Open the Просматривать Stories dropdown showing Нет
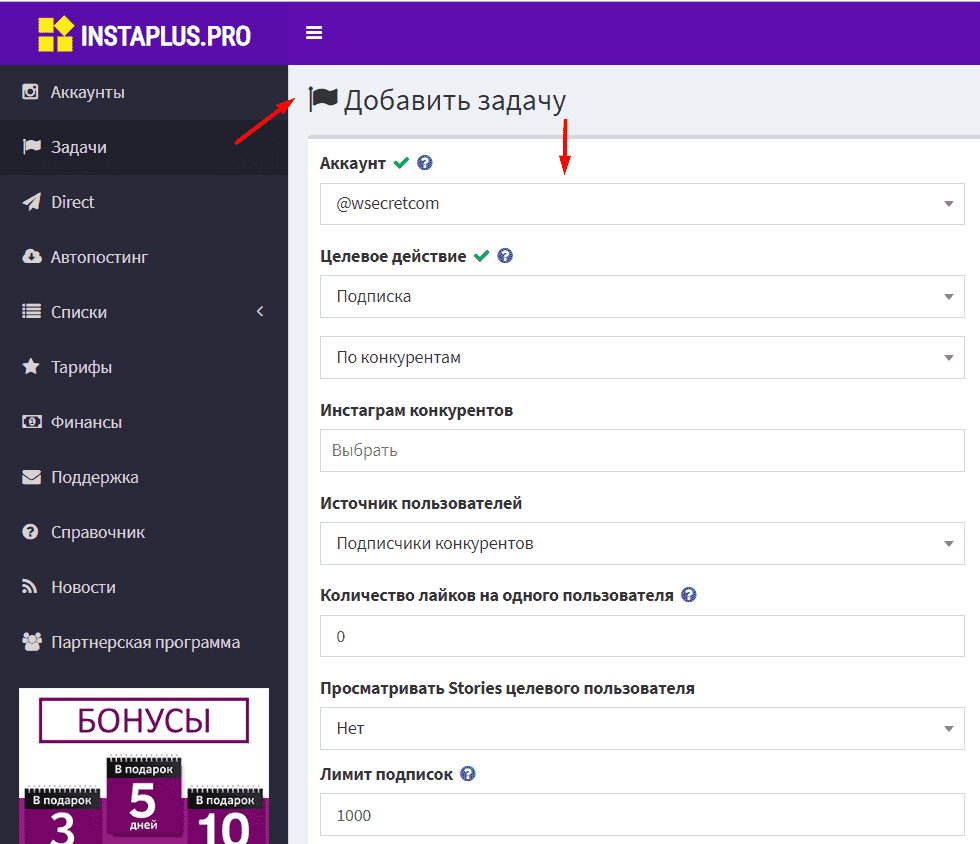980x844 pixels. point(642,728)
